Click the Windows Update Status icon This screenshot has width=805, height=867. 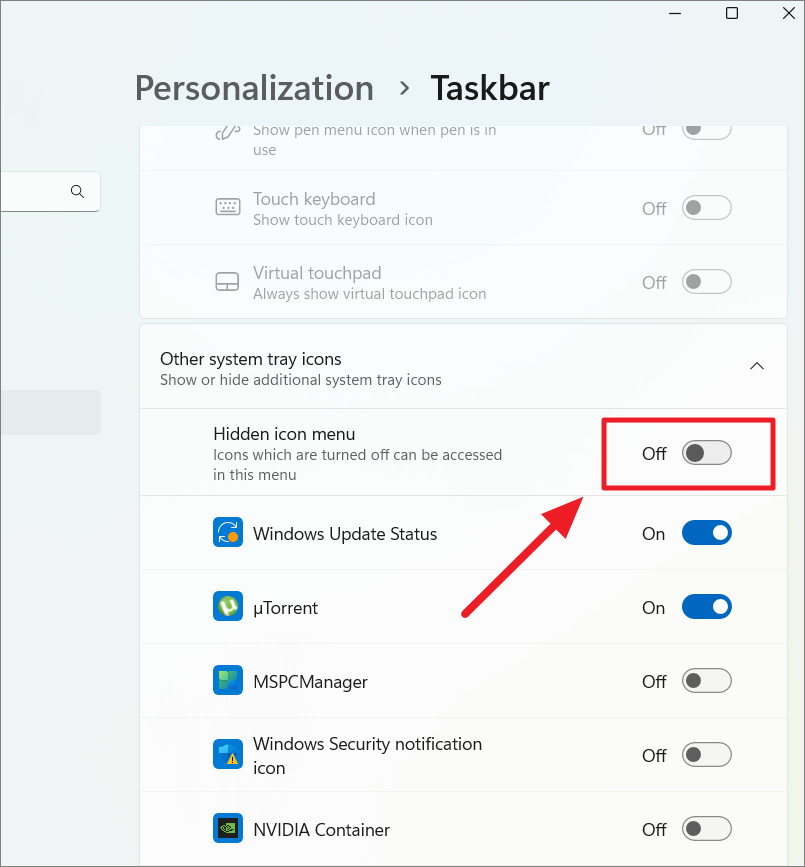pyautogui.click(x=227, y=532)
